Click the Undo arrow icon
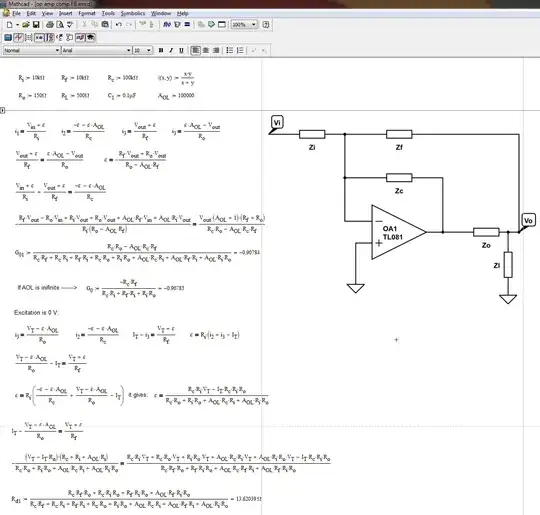 click(119, 24)
